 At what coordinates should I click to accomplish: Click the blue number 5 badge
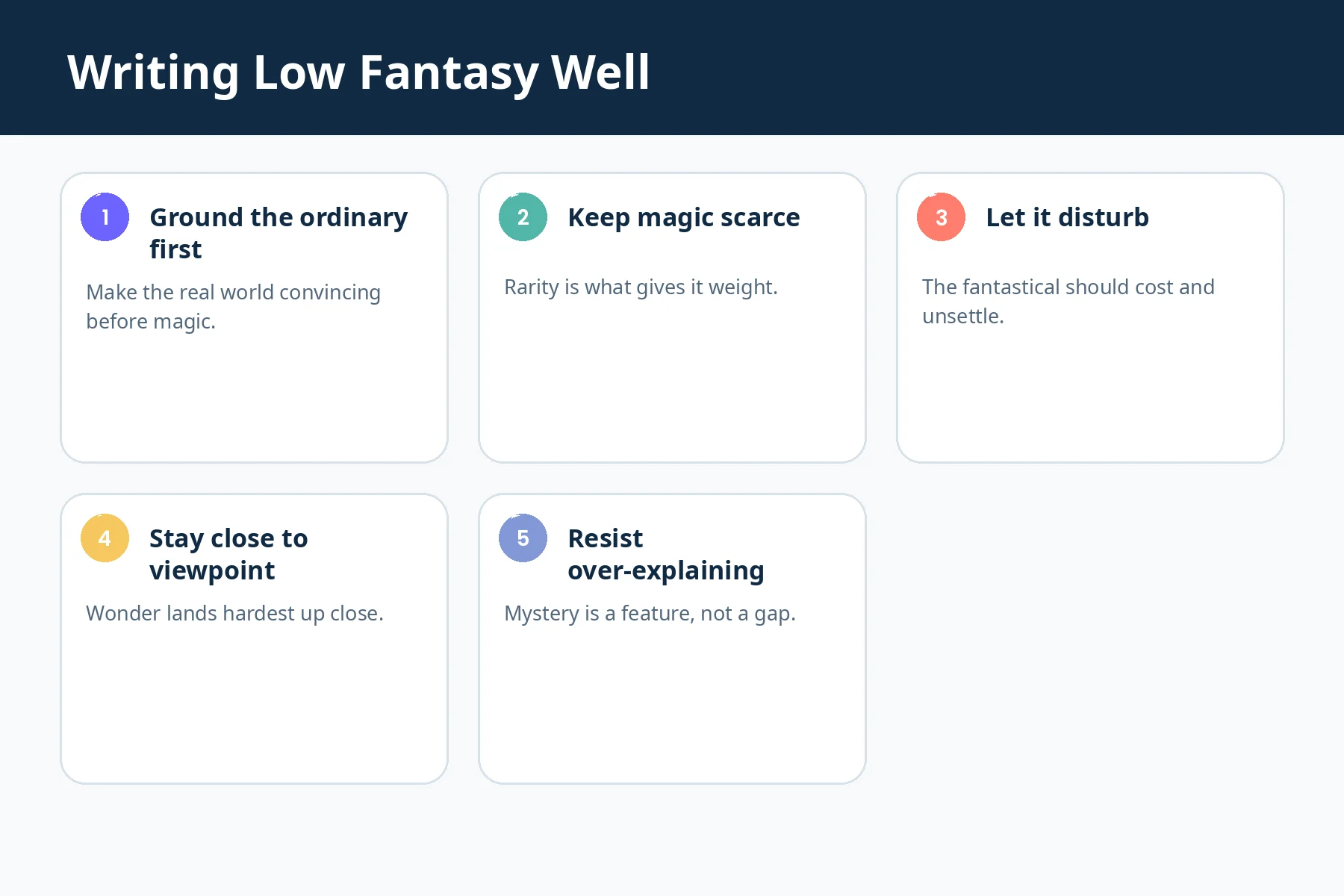pyautogui.click(x=523, y=538)
